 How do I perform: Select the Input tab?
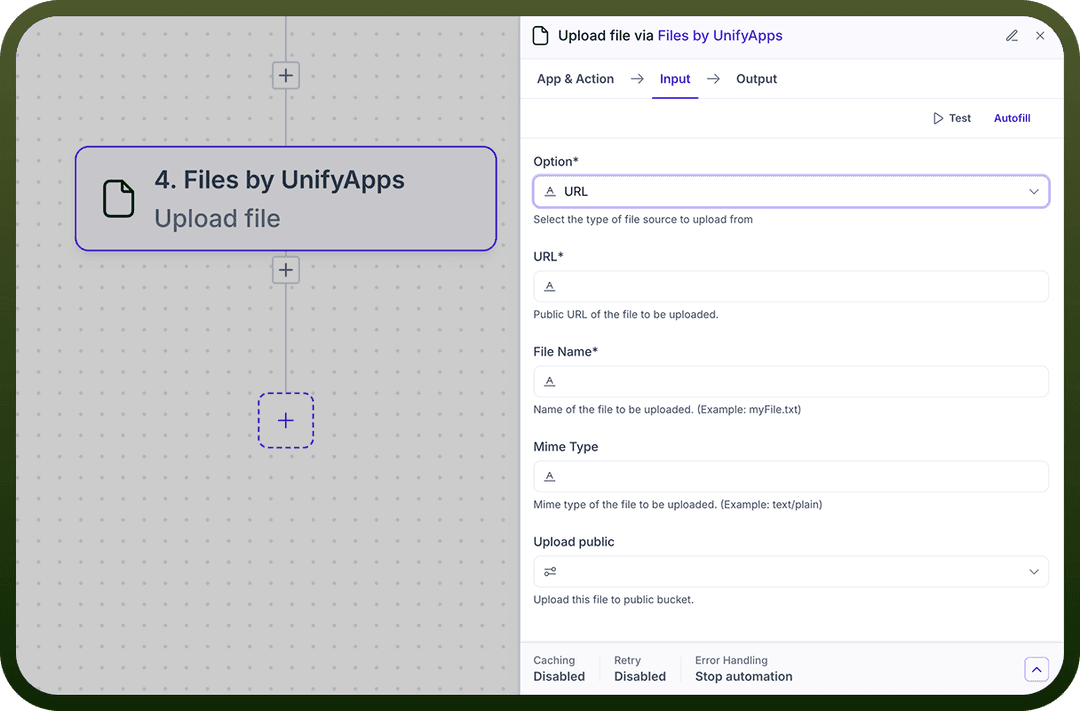675,79
